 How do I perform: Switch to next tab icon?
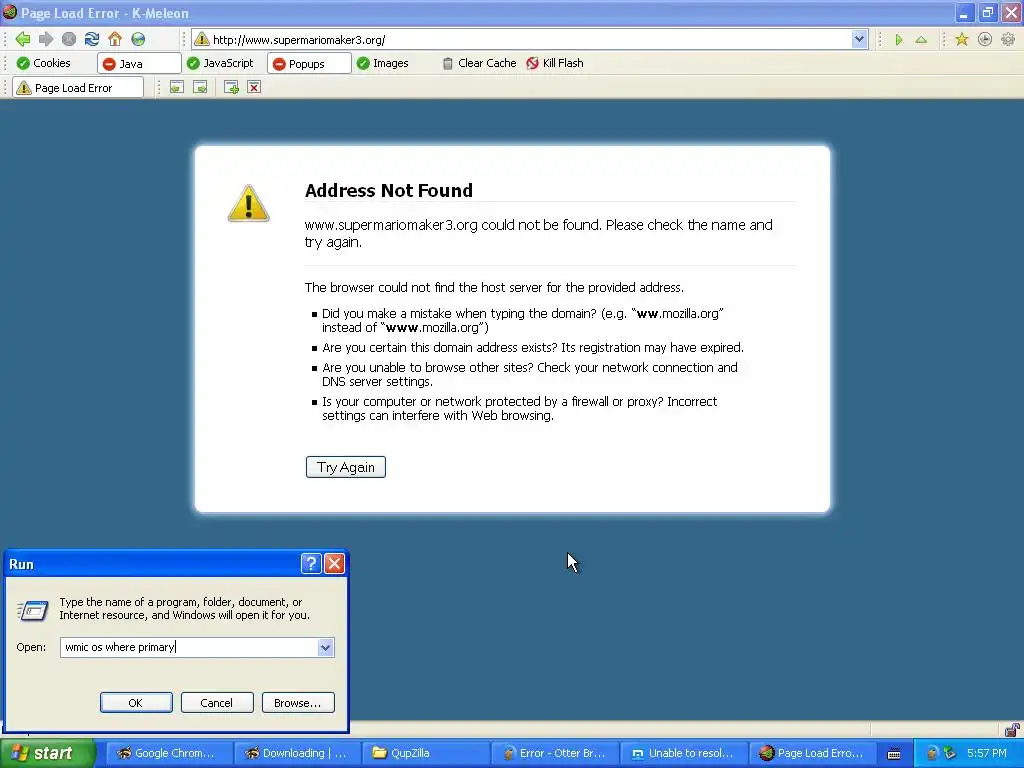point(200,88)
